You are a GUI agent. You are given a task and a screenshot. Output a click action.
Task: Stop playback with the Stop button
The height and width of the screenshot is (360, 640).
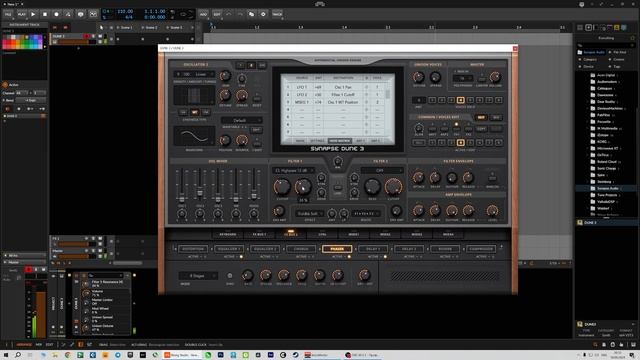44,14
